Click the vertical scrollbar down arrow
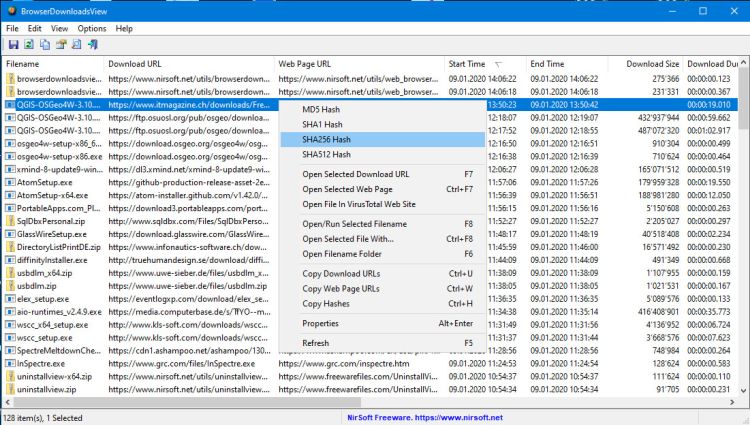This screenshot has height=425, width=750. point(743,390)
